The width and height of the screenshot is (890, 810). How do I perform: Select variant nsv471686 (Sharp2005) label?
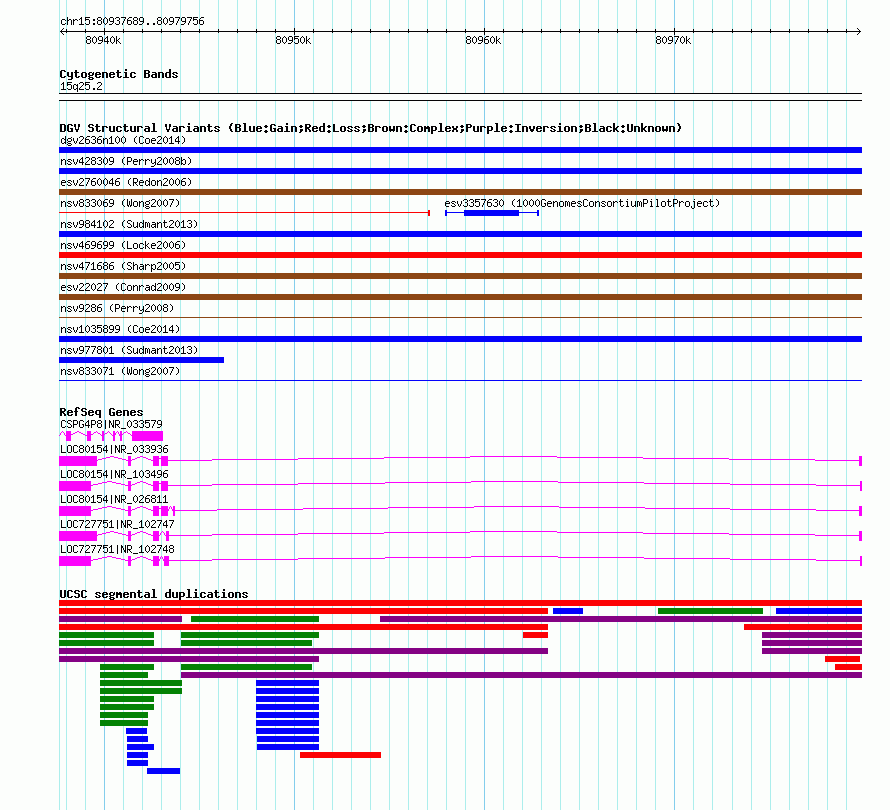pyautogui.click(x=123, y=266)
